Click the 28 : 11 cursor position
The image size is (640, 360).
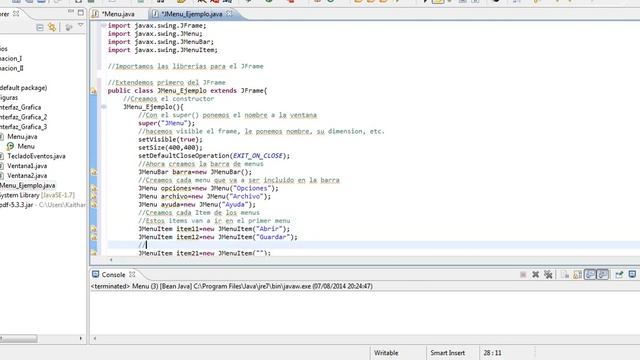pos(492,353)
